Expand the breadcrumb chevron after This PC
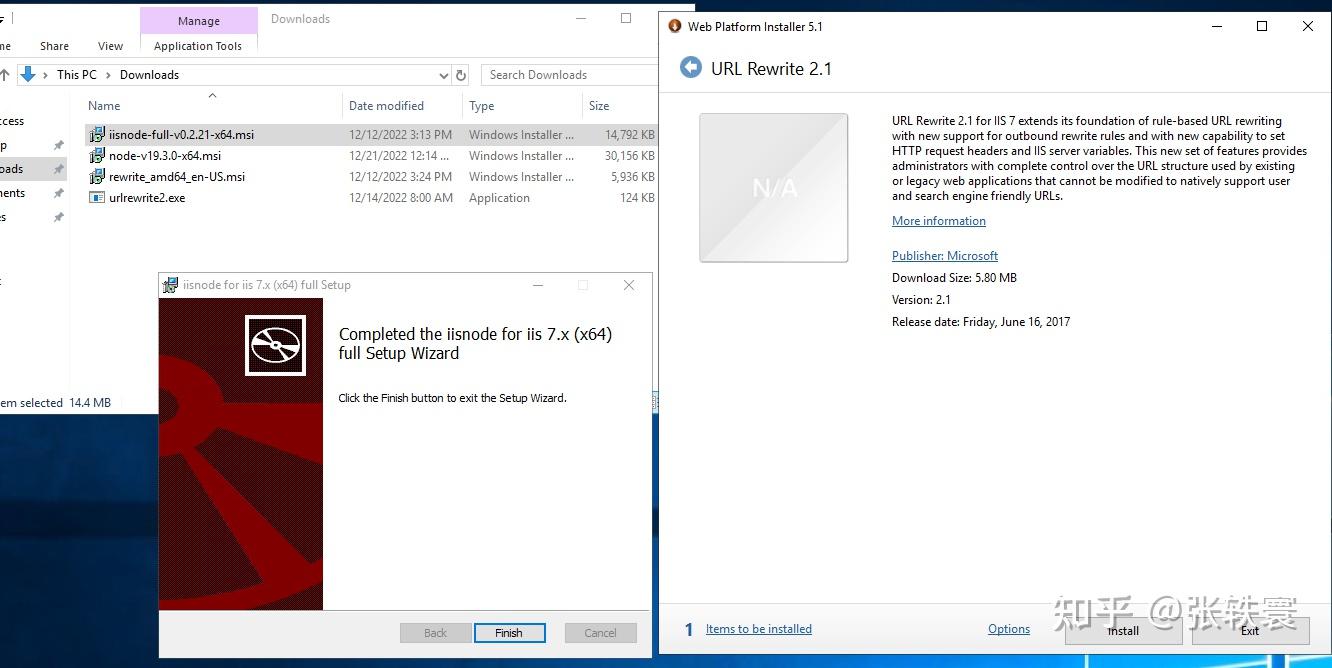1332x668 pixels. pyautogui.click(x=107, y=74)
